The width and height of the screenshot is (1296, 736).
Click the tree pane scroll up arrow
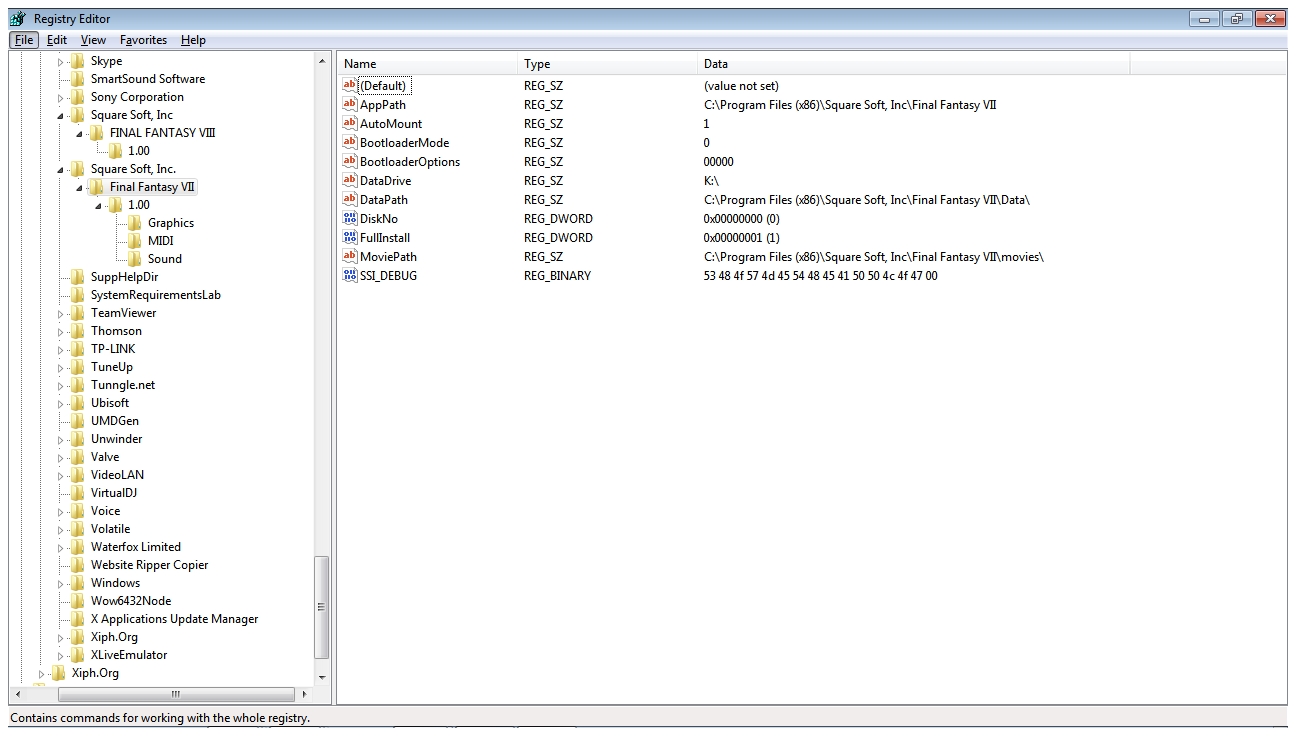click(x=322, y=62)
